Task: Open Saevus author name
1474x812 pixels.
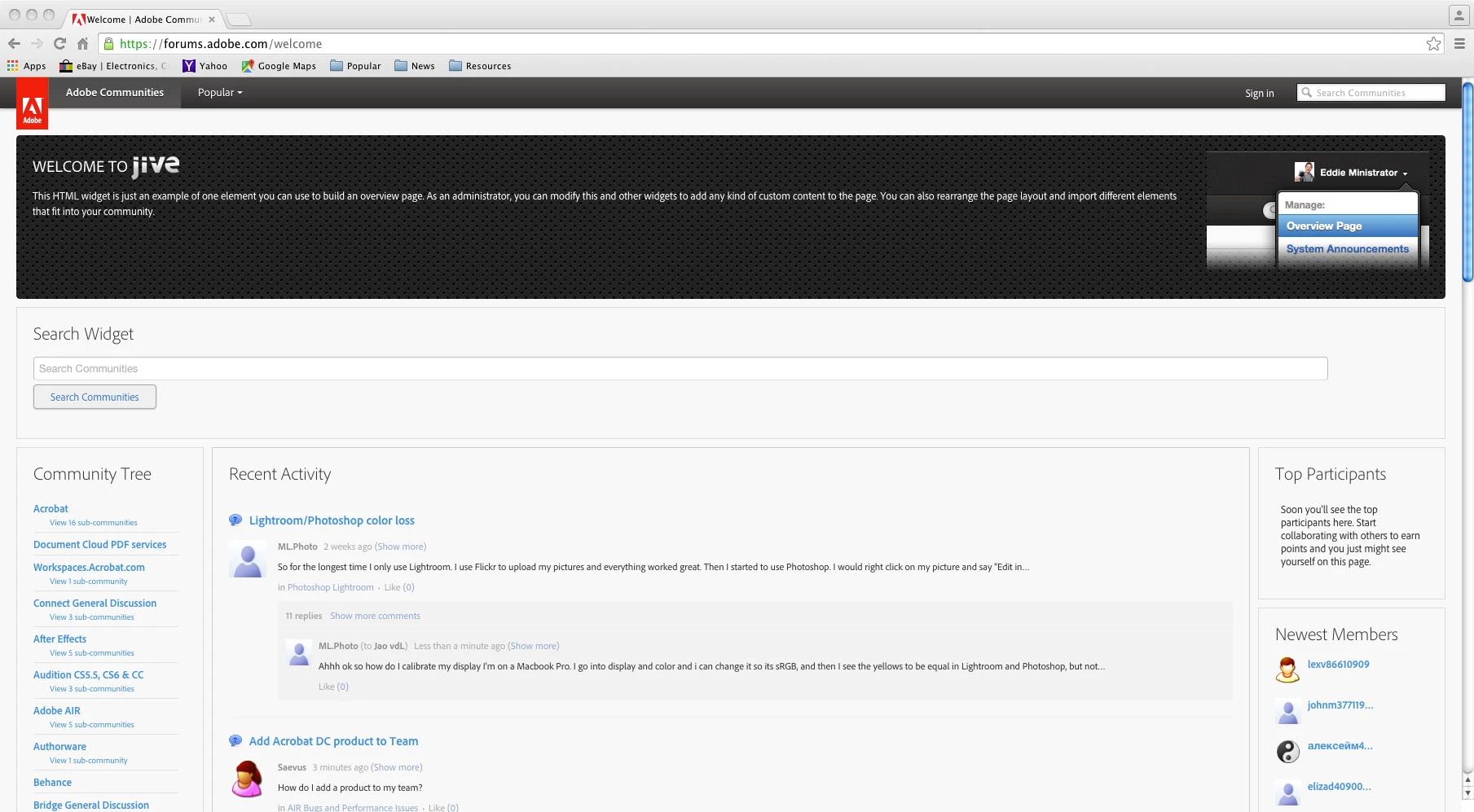Action: click(292, 767)
